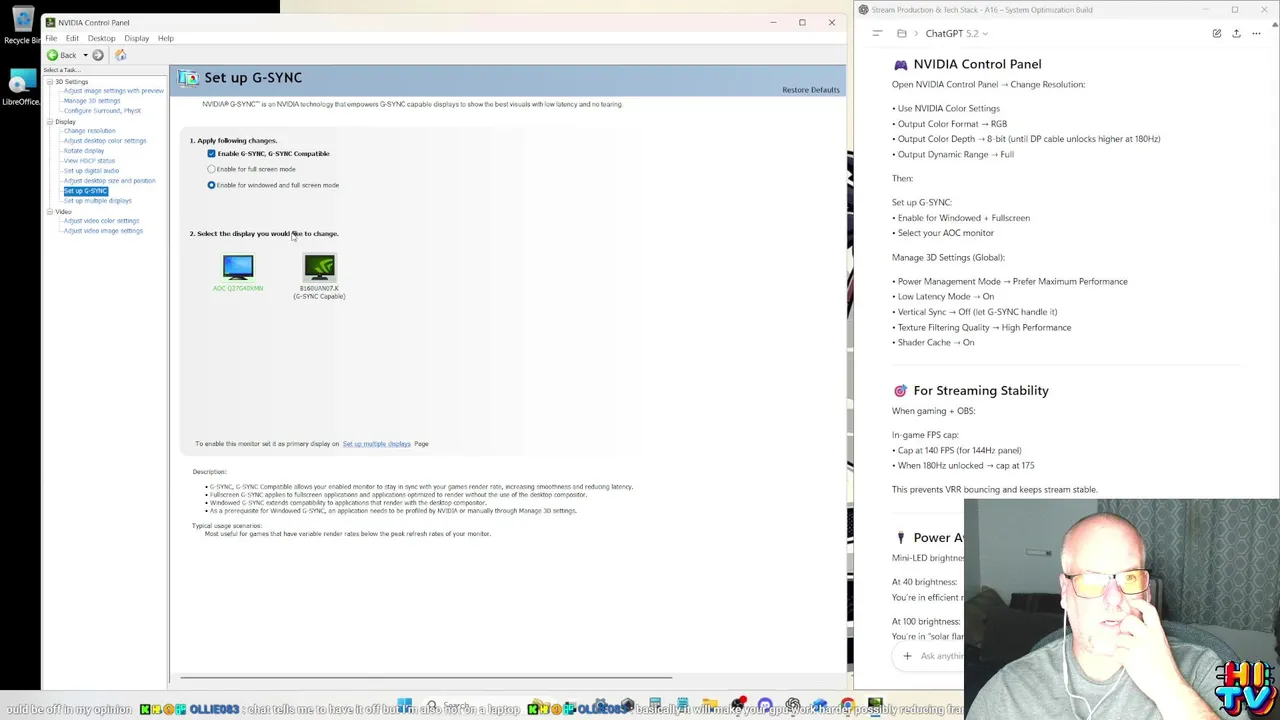Toggle Enable G-SYNC, G-SYNC Compatible checkbox

211,154
